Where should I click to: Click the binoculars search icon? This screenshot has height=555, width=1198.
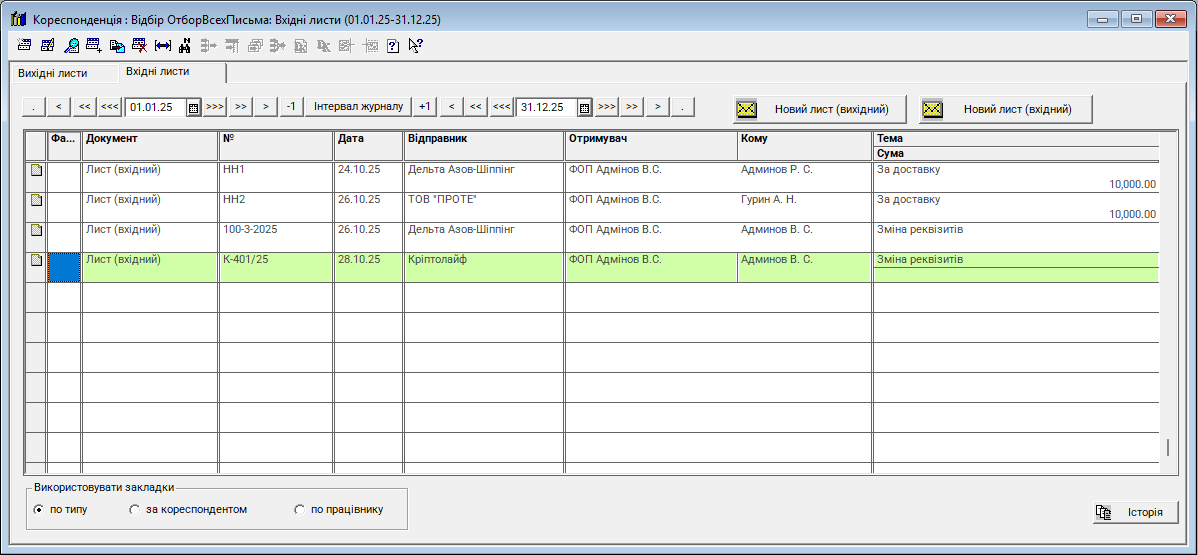point(185,45)
